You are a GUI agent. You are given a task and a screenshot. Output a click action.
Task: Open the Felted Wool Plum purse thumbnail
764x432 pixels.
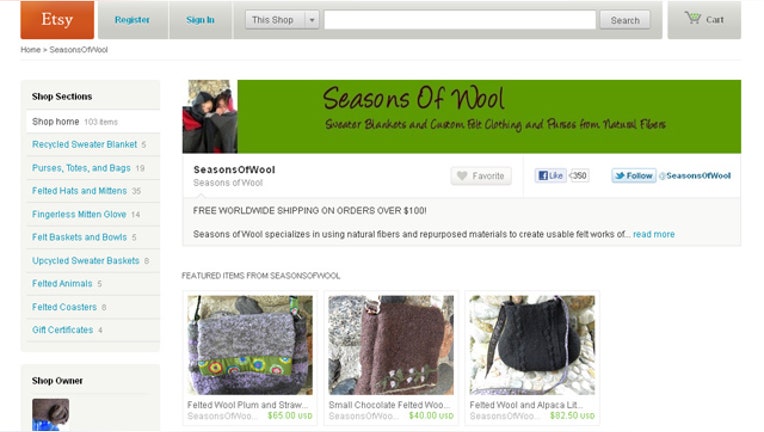click(x=250, y=345)
